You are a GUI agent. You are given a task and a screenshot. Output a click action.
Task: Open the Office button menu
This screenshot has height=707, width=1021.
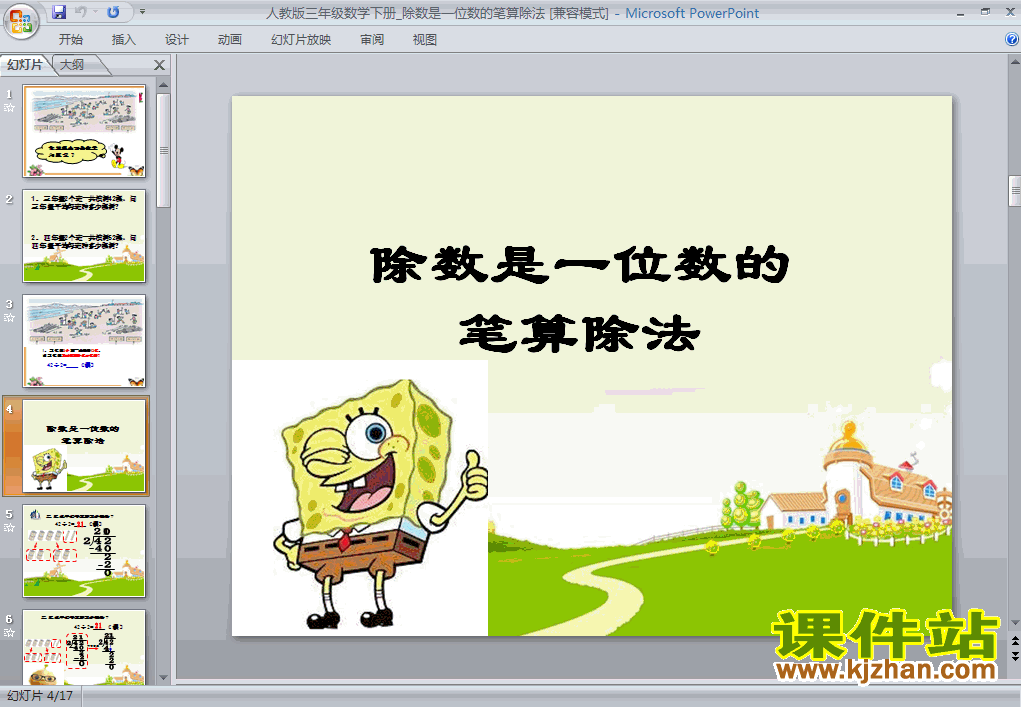pos(21,21)
